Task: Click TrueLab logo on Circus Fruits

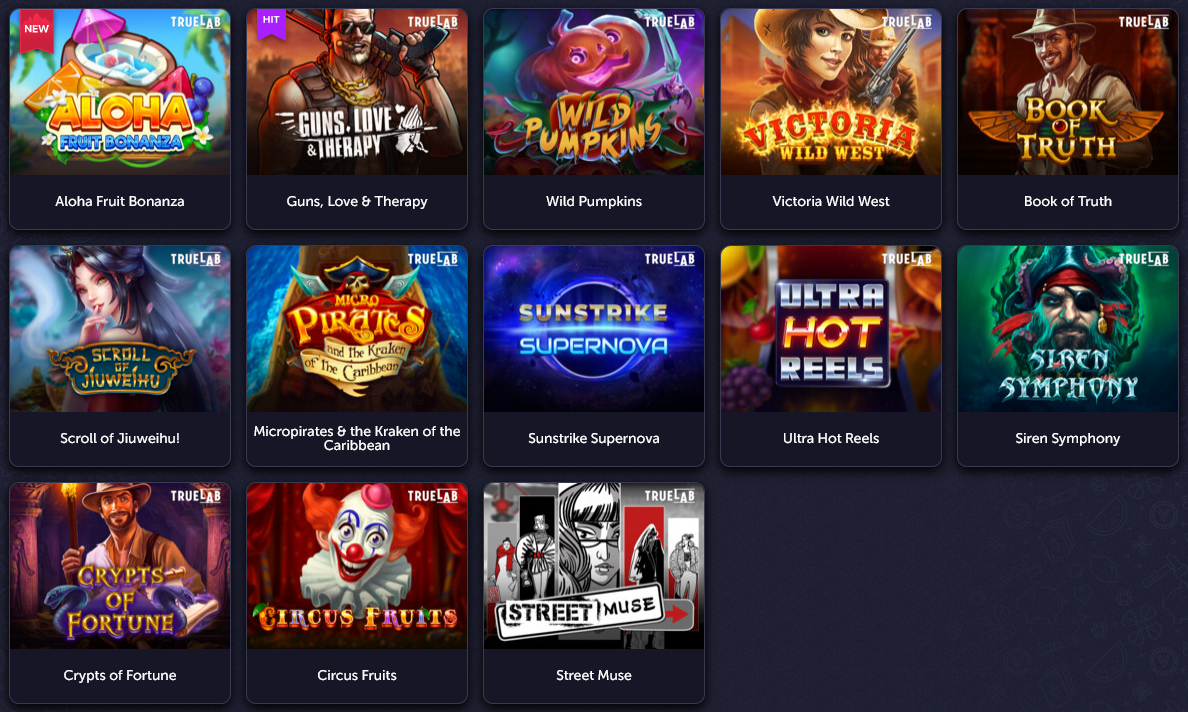Action: pyautogui.click(x=433, y=496)
